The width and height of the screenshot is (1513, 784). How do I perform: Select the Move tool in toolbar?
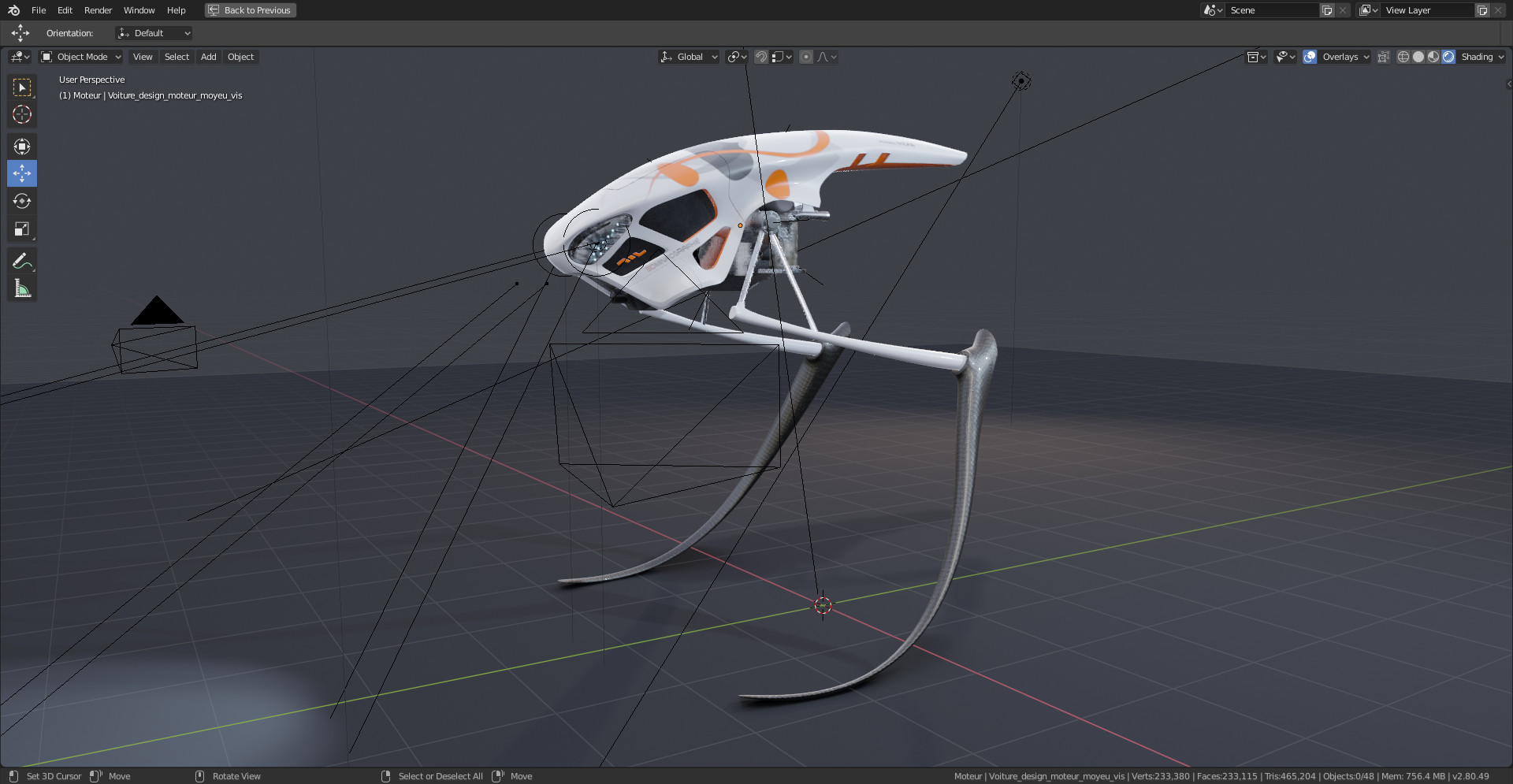[22, 173]
